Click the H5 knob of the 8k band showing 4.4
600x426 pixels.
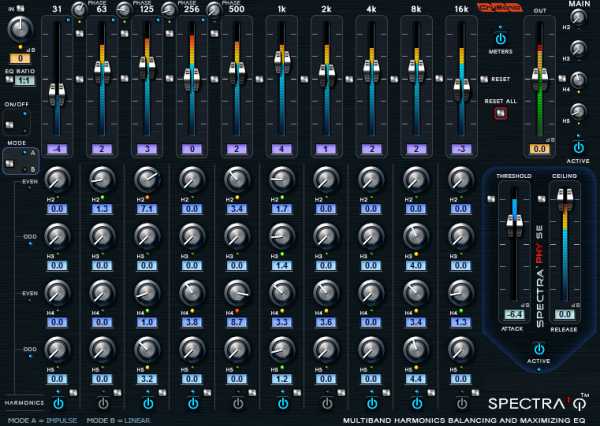pos(416,349)
